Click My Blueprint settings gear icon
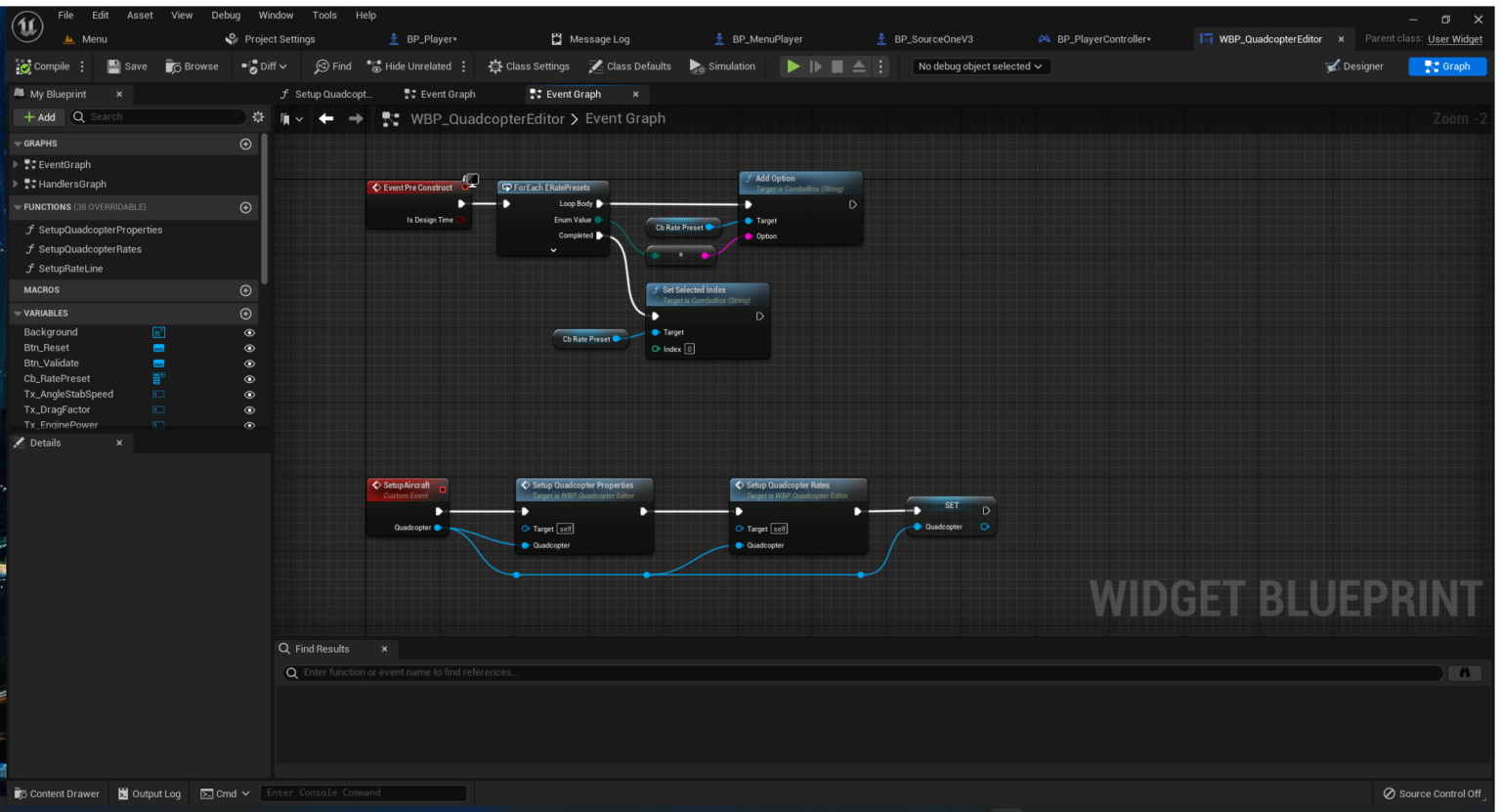1501x812 pixels. point(258,116)
